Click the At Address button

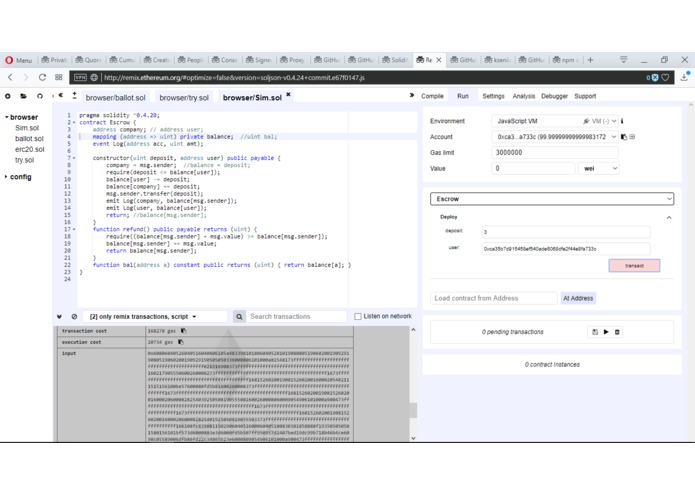coord(578,298)
